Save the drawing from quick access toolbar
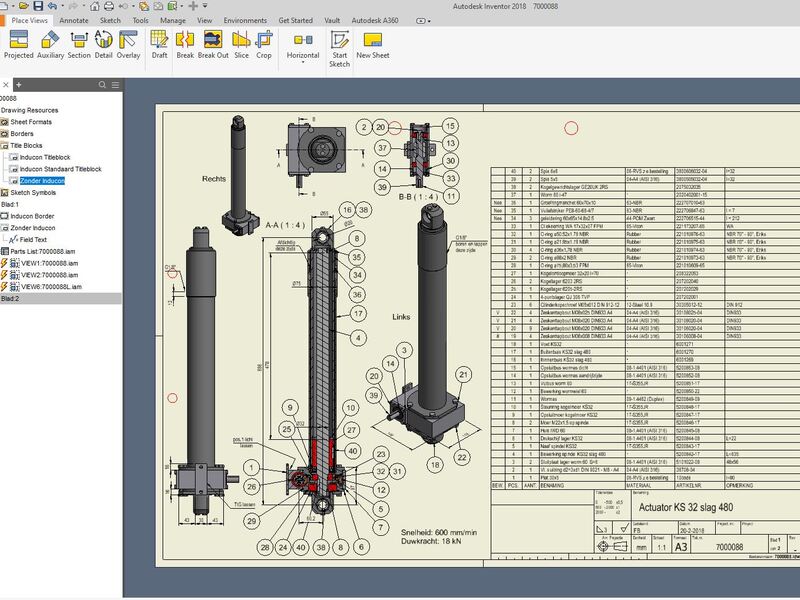The image size is (800, 600). (x=38, y=6)
